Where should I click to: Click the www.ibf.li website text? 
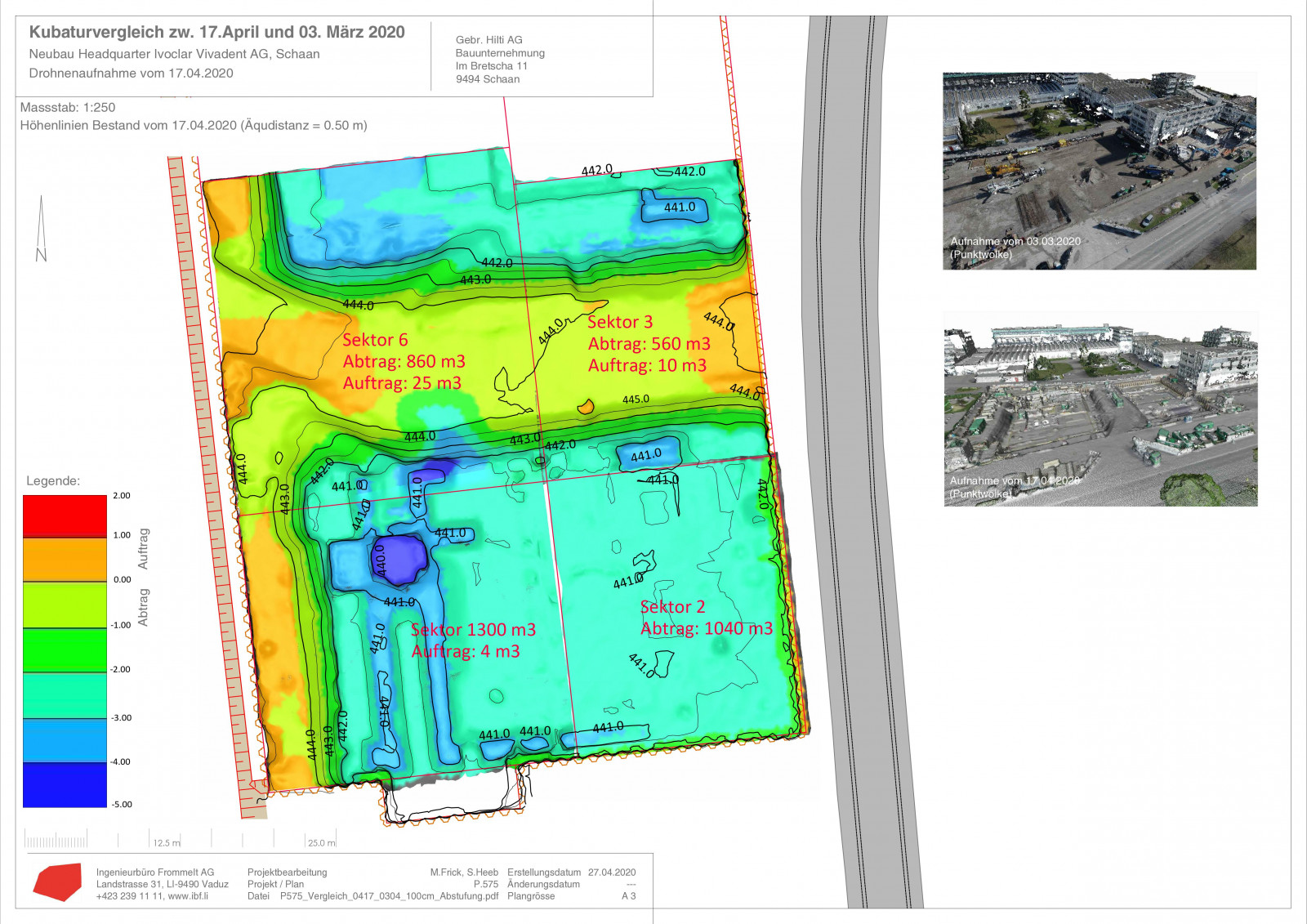(188, 896)
